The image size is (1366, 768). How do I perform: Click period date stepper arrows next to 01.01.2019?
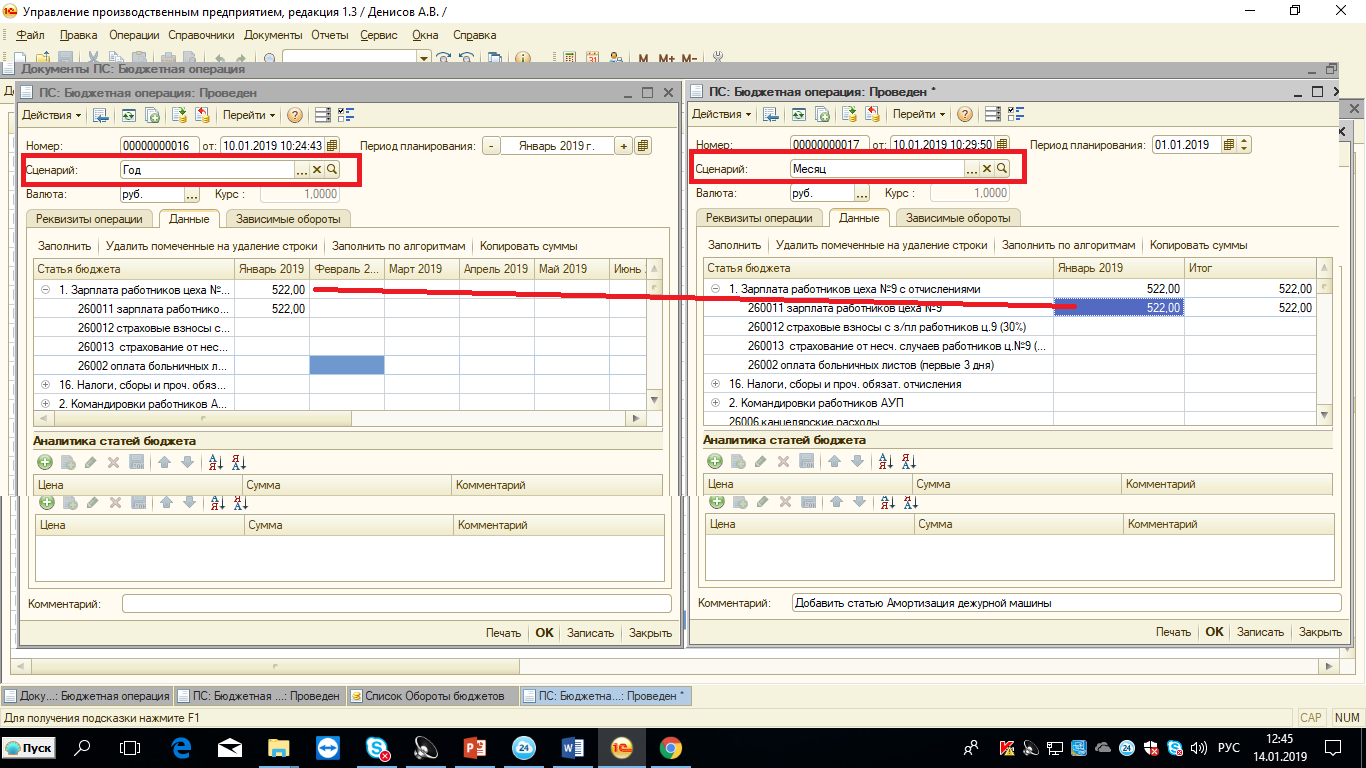tap(1244, 145)
